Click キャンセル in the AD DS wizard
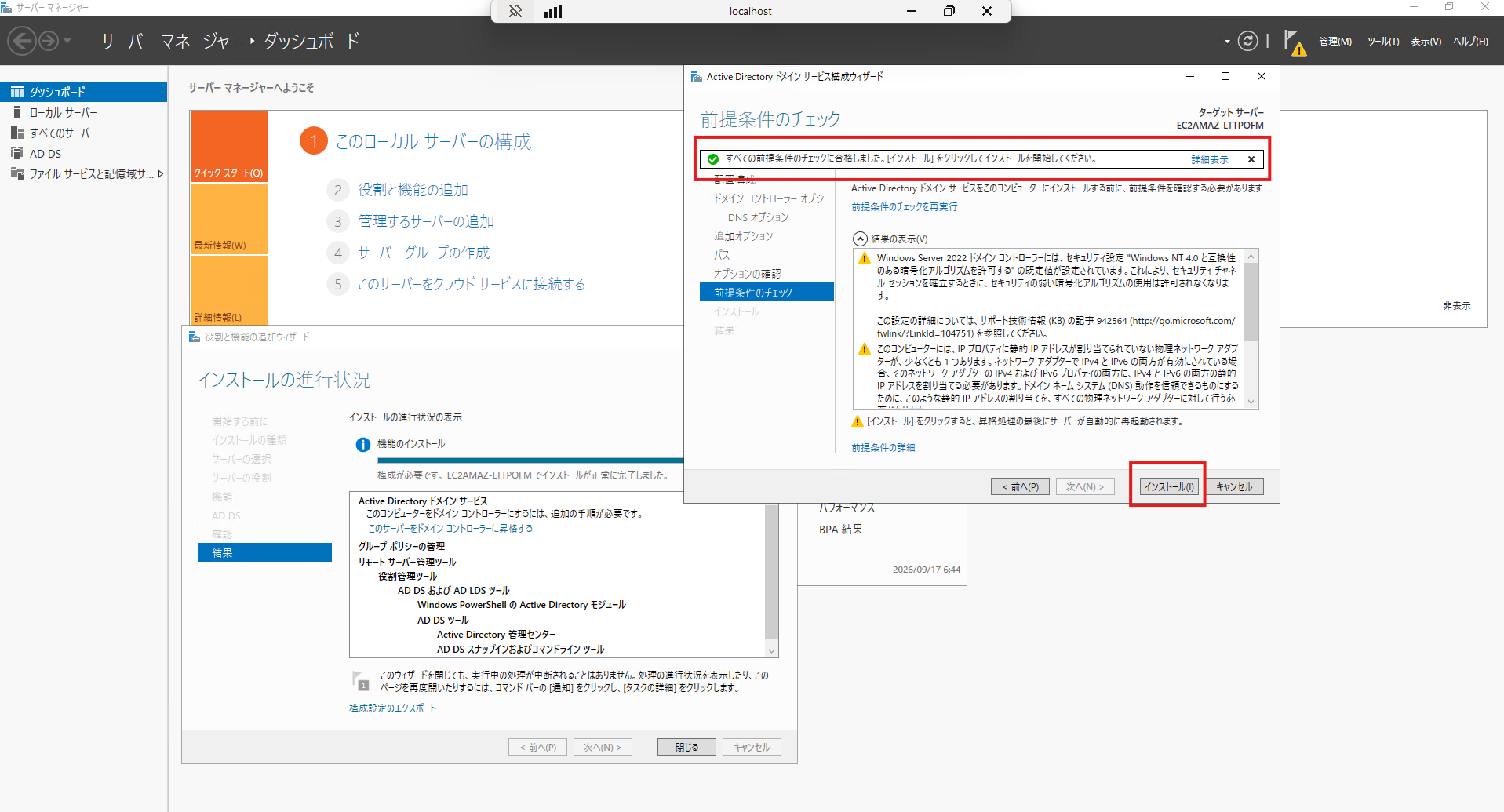 (1234, 487)
